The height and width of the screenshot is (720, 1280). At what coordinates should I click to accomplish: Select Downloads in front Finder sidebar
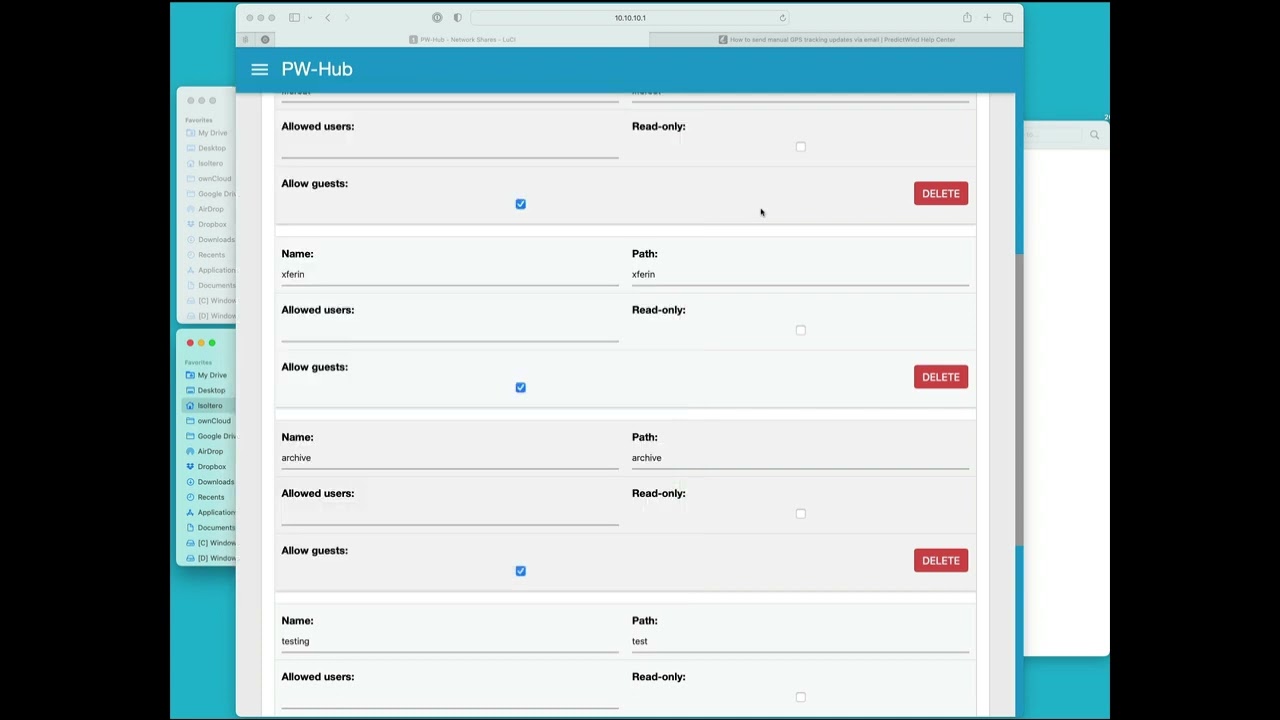(x=210, y=482)
